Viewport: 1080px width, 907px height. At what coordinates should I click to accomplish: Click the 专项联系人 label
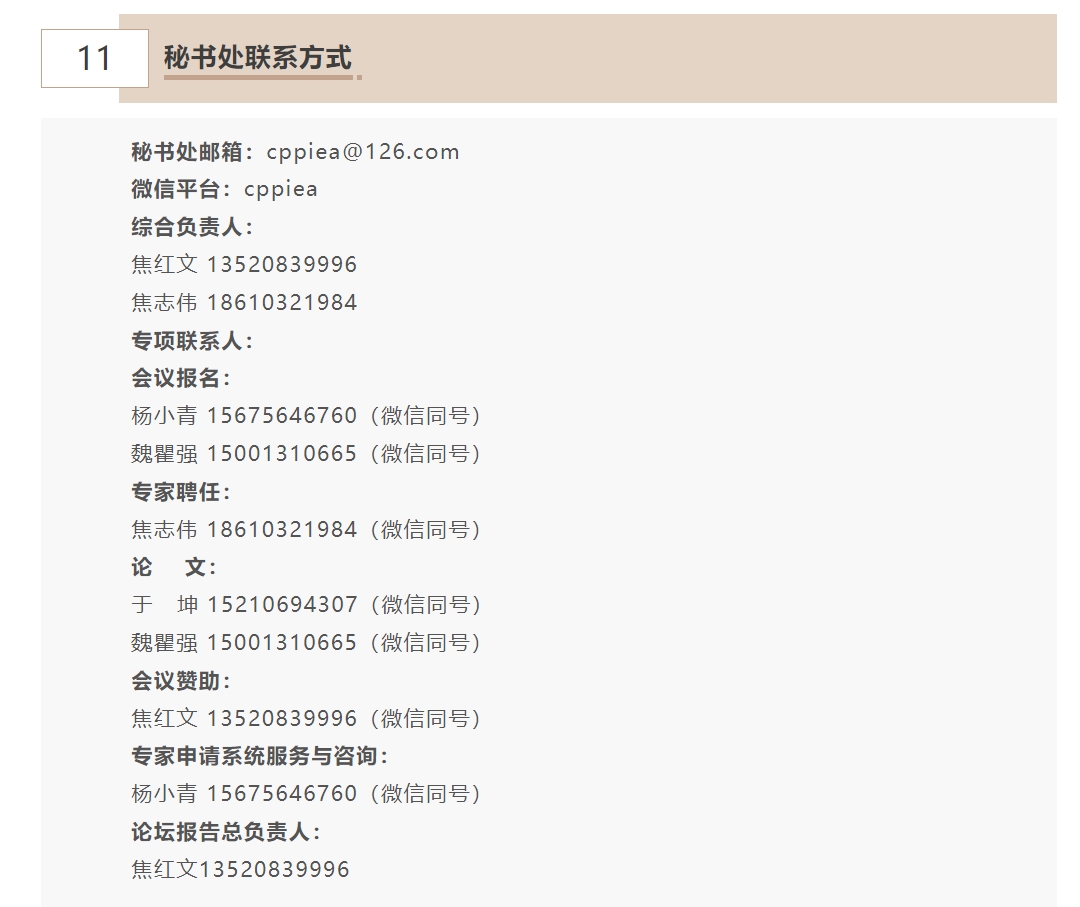click(x=192, y=341)
